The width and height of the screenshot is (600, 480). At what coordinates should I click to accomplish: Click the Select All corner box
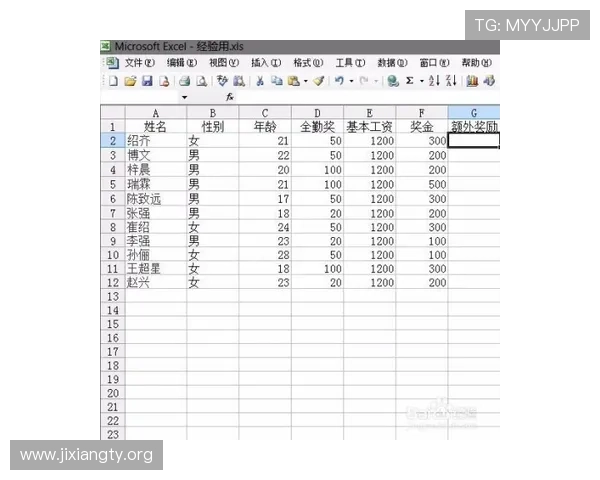(113, 113)
